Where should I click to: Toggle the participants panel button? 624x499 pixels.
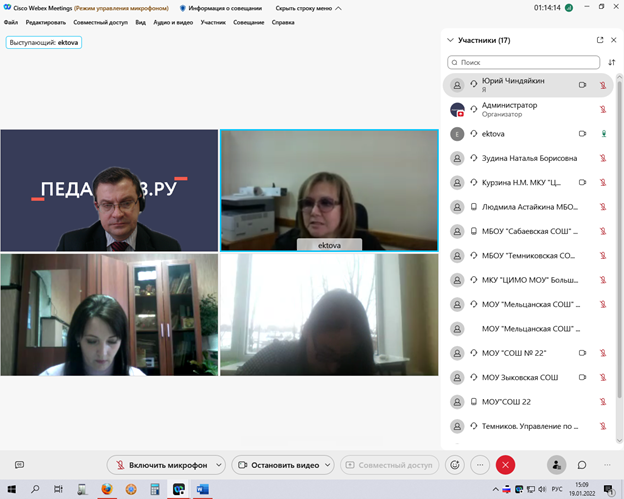pos(556,465)
